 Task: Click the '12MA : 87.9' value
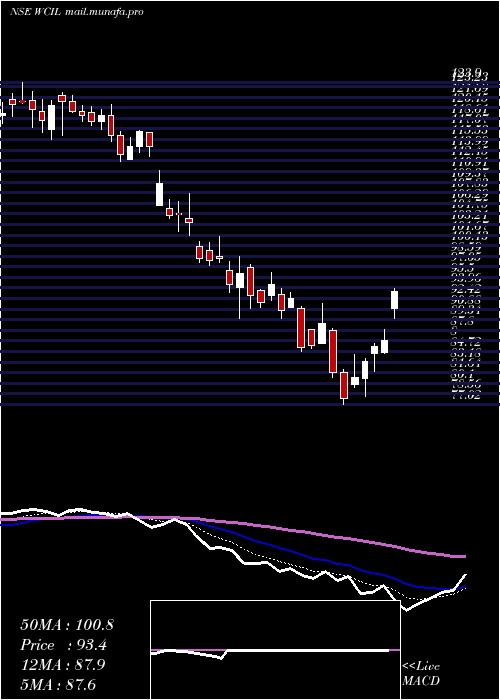pos(63,665)
